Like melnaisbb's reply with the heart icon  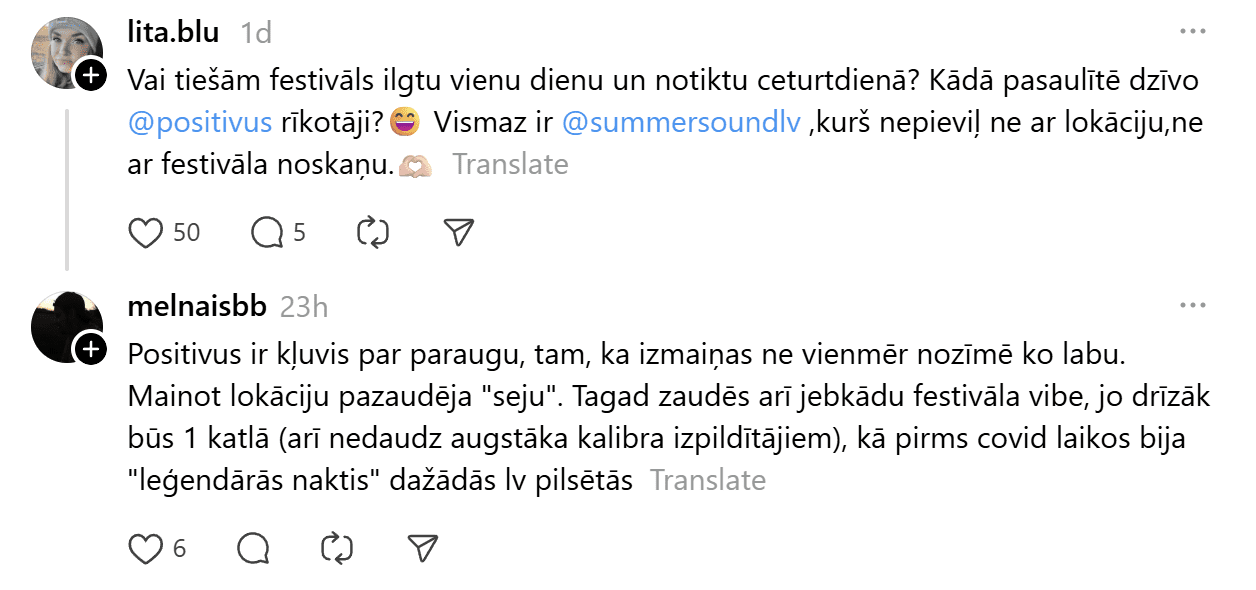(x=146, y=548)
